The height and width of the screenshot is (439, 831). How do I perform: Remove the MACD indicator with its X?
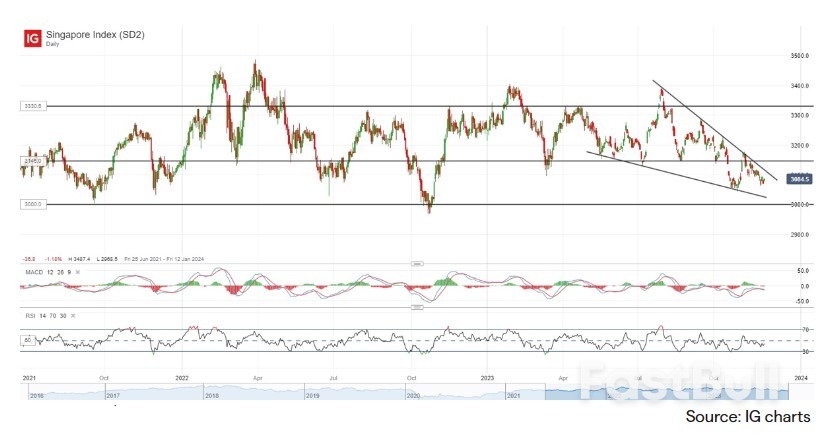tap(78, 272)
